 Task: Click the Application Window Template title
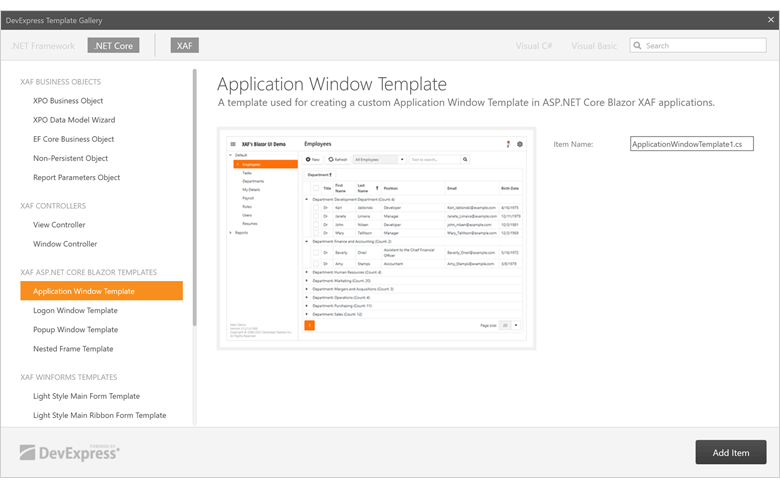coord(332,84)
